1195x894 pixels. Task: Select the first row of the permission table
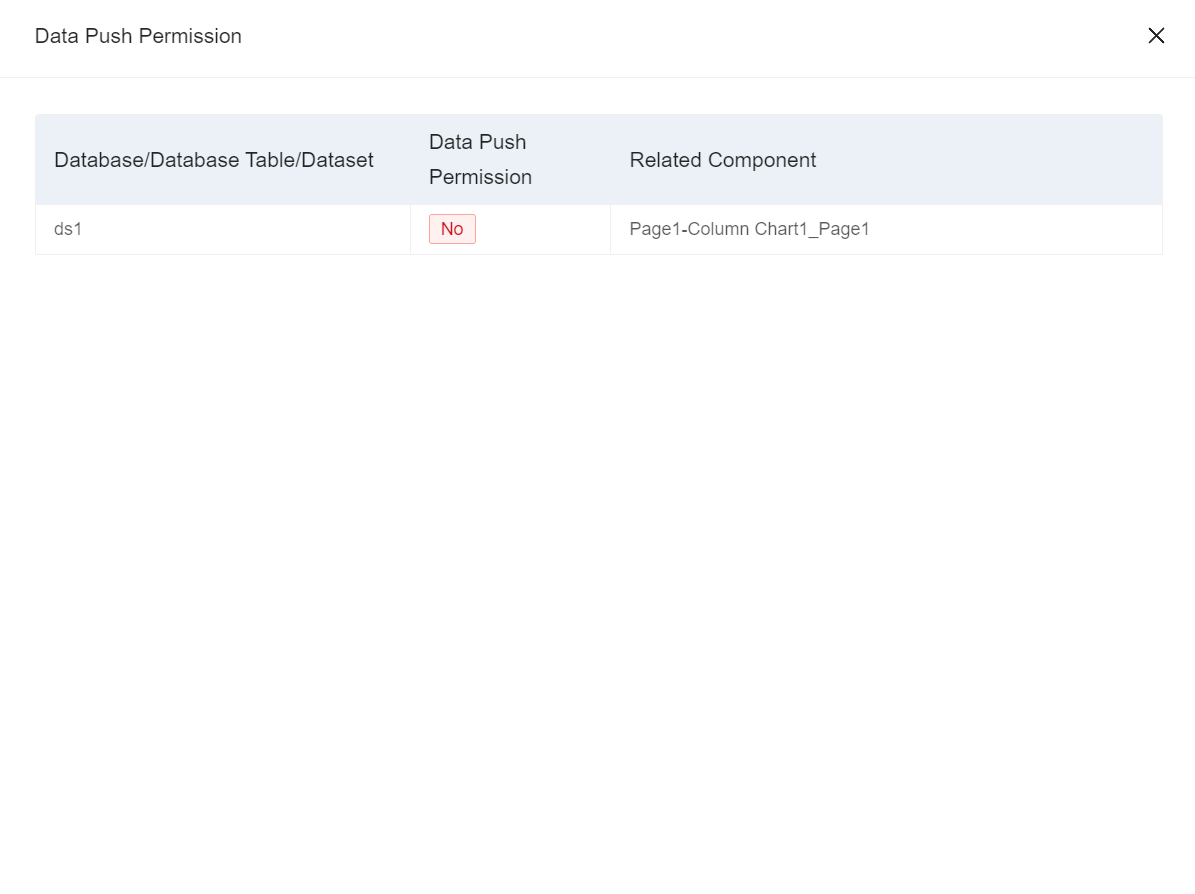400,229
